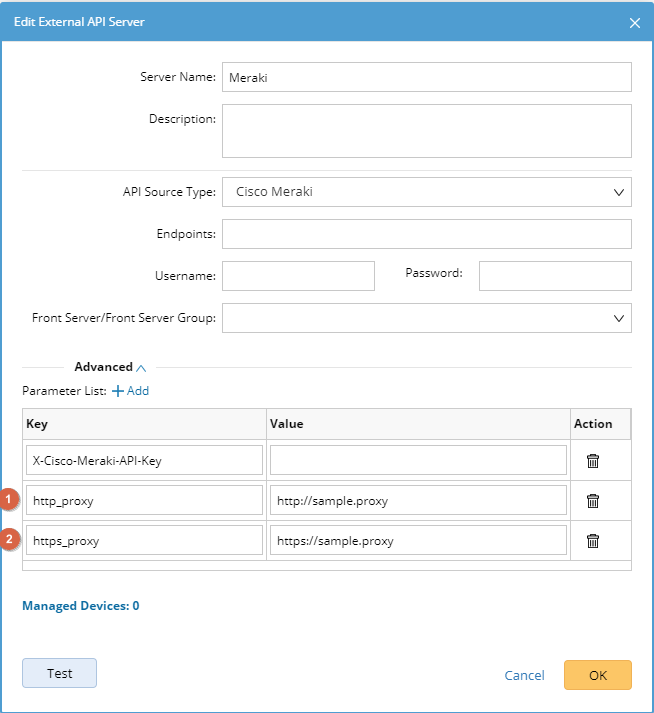This screenshot has width=654, height=713.
Task: Click into the Description text area
Action: pyautogui.click(x=427, y=131)
